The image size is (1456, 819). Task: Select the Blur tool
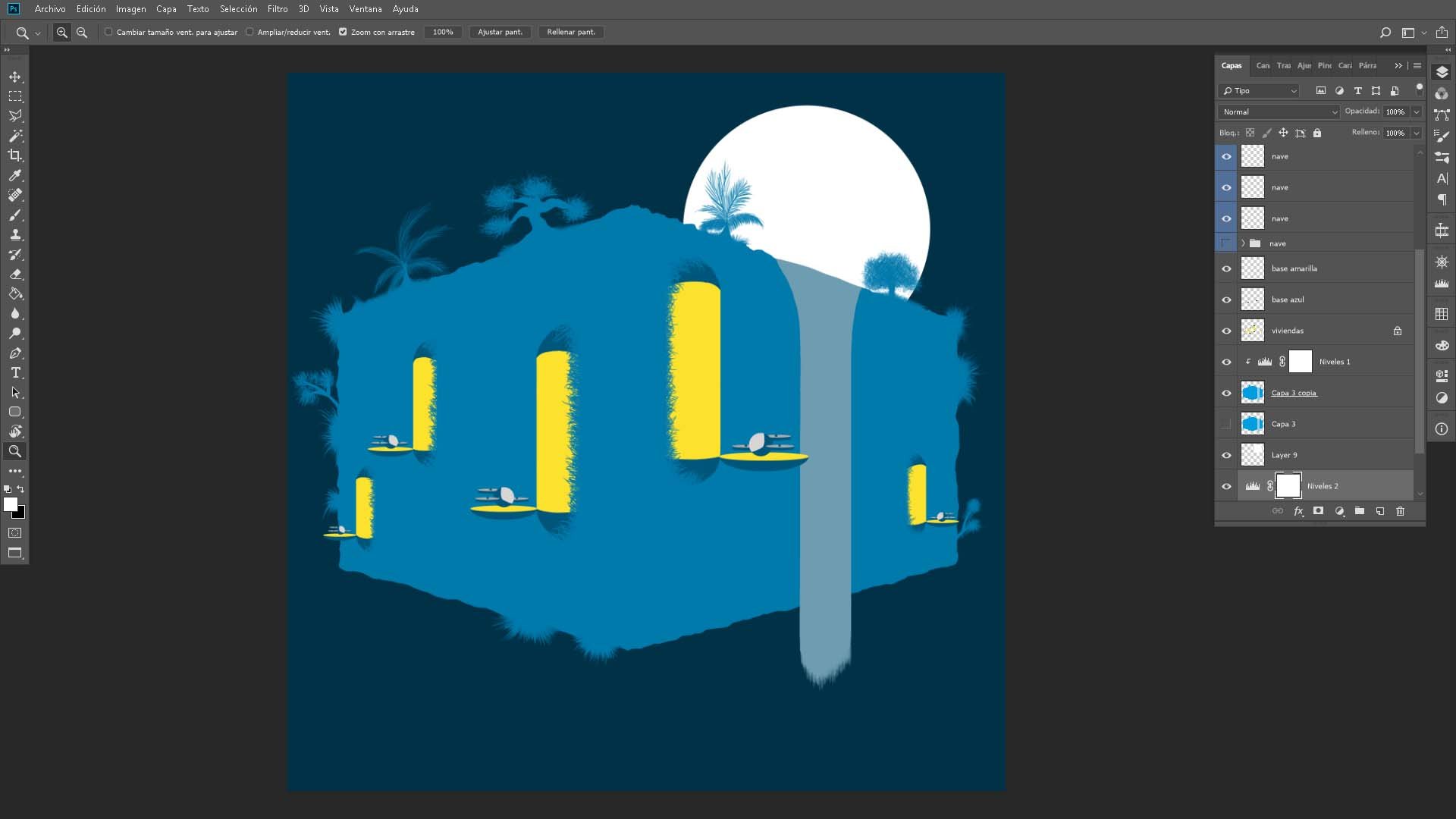pos(15,313)
